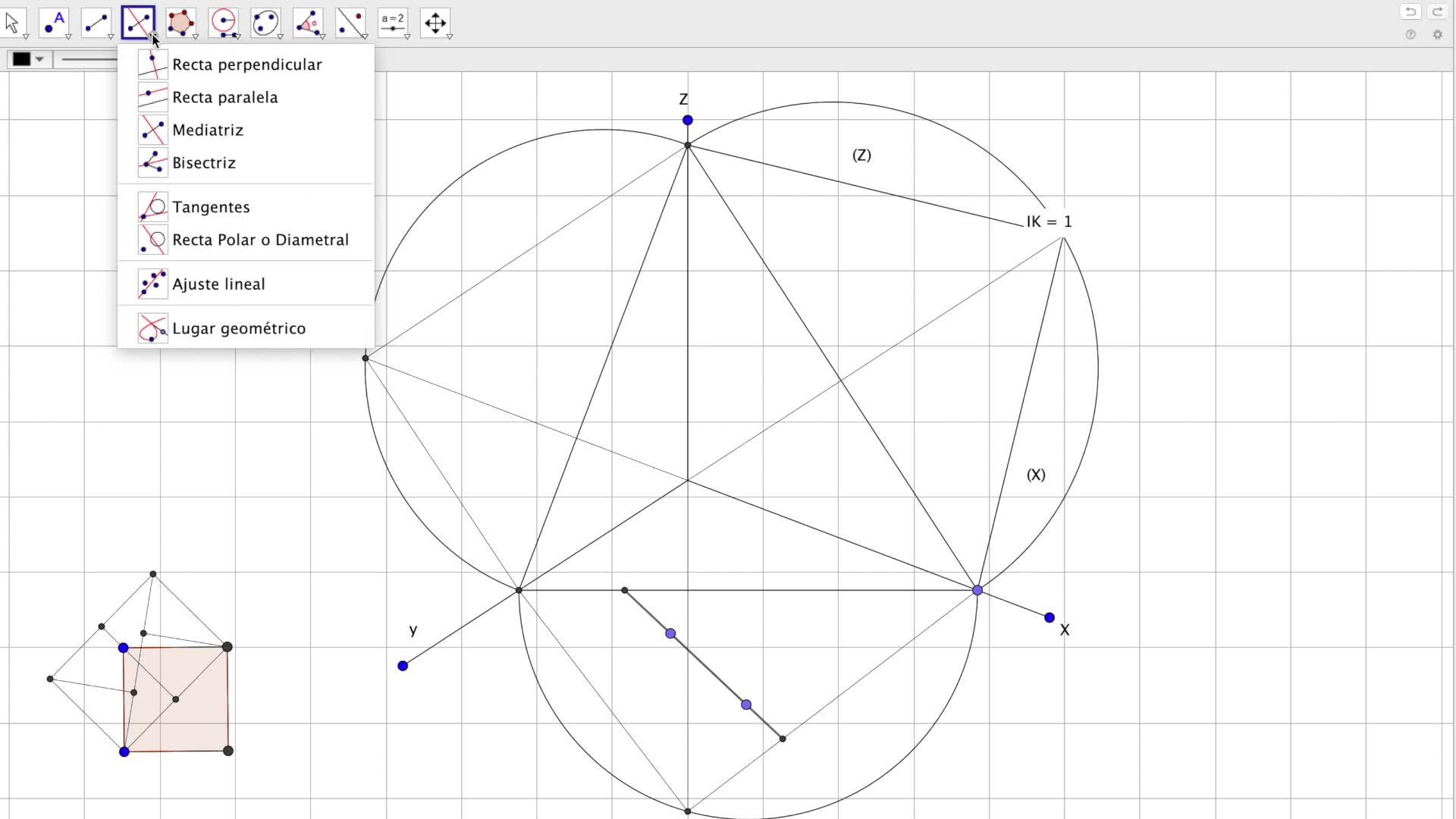Select the Circle with center tool
The width and height of the screenshot is (1456, 819).
(x=223, y=23)
